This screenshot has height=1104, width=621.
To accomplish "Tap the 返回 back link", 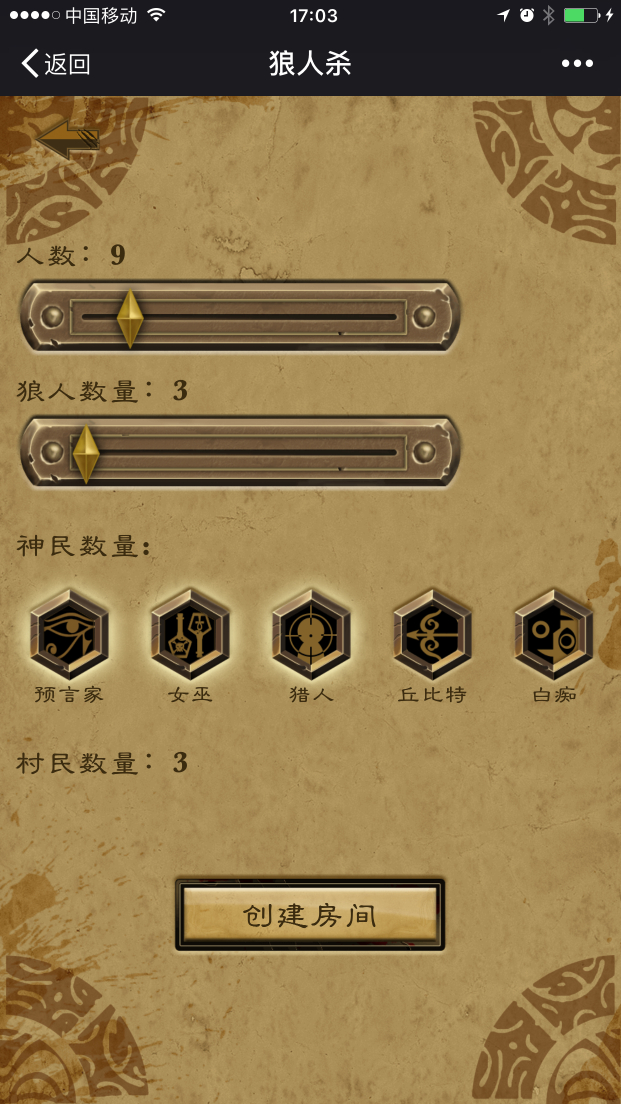I will click(x=56, y=64).
